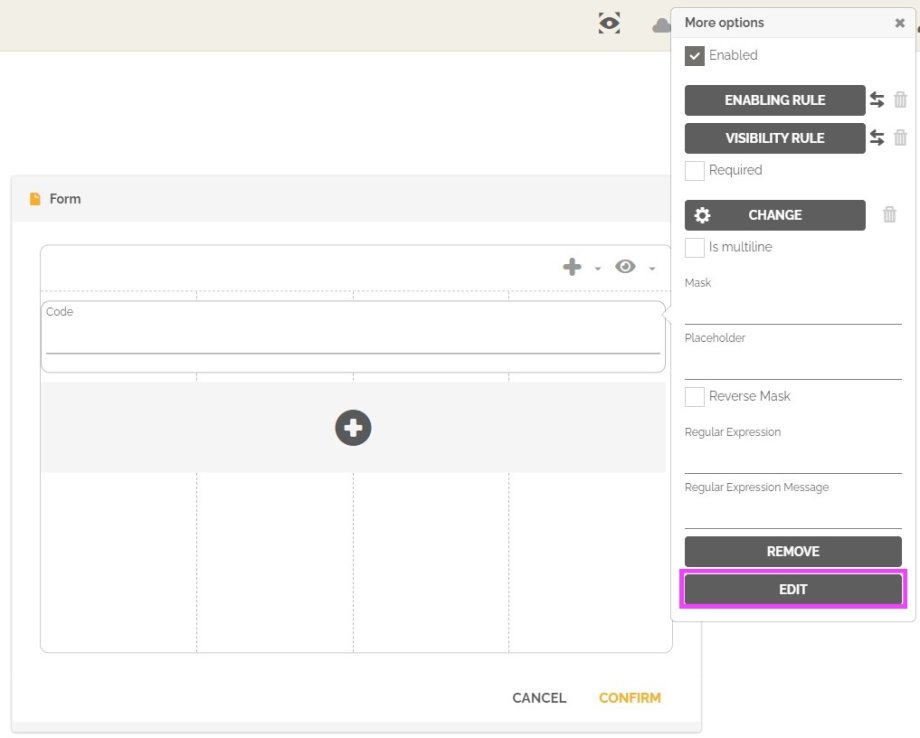Click the cloud icon in top bar
Viewport: 920px width, 738px height.
pyautogui.click(x=661, y=25)
